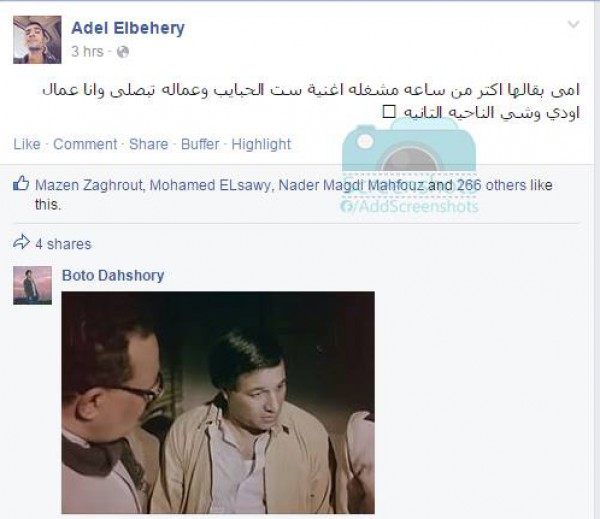Click the Buffer link
600x519 pixels.
[200, 144]
